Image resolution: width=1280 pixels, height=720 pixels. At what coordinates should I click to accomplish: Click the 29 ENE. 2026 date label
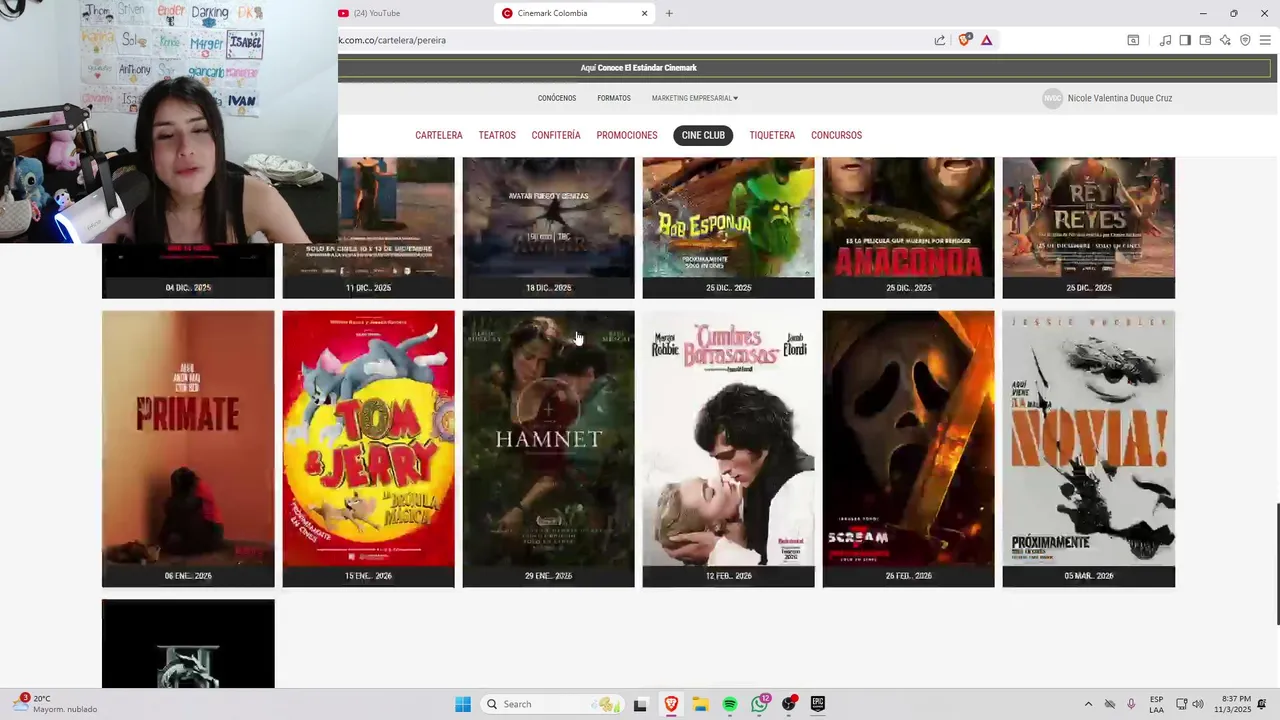click(x=548, y=576)
